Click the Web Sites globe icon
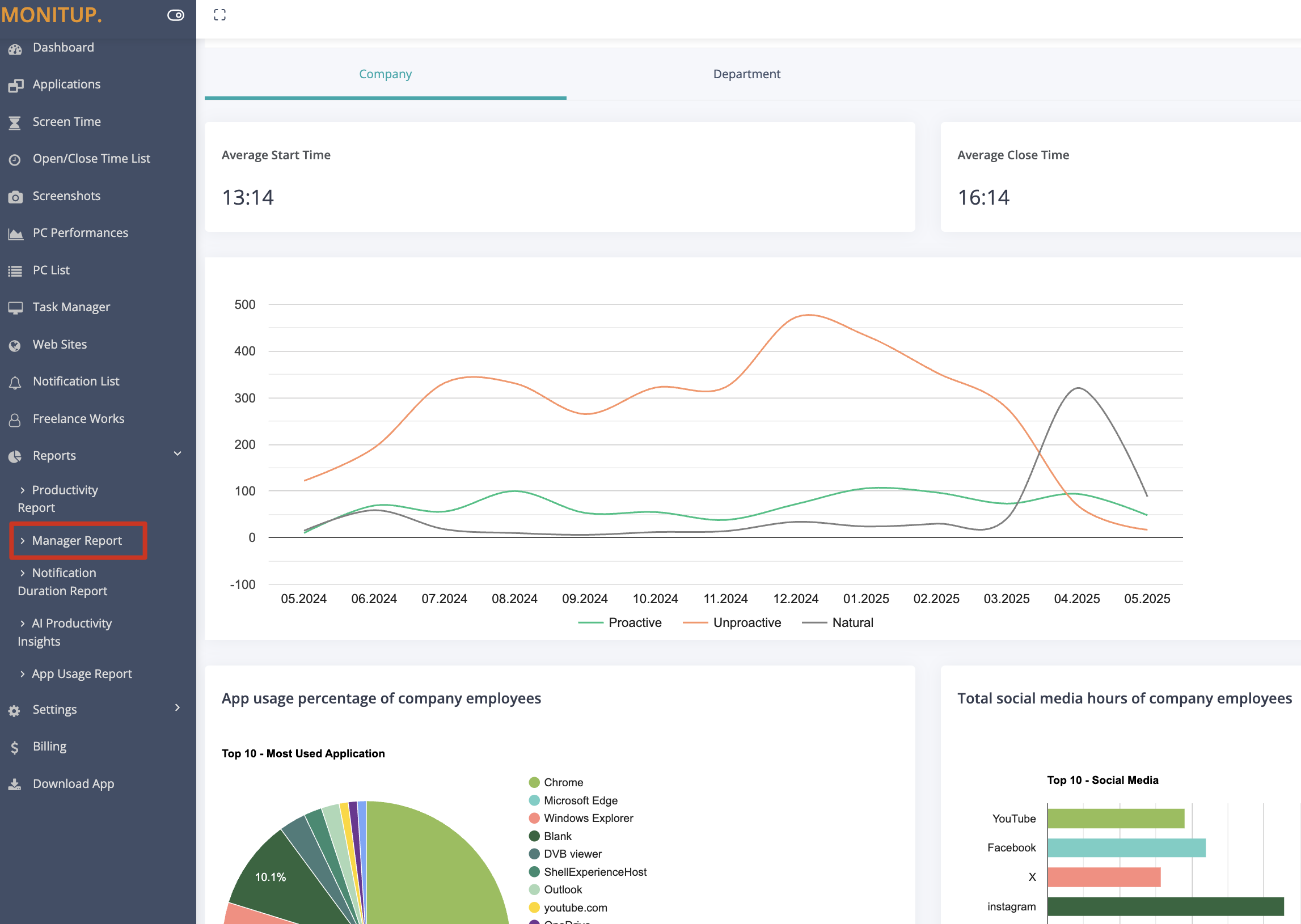Viewport: 1301px width, 924px height. (15, 345)
